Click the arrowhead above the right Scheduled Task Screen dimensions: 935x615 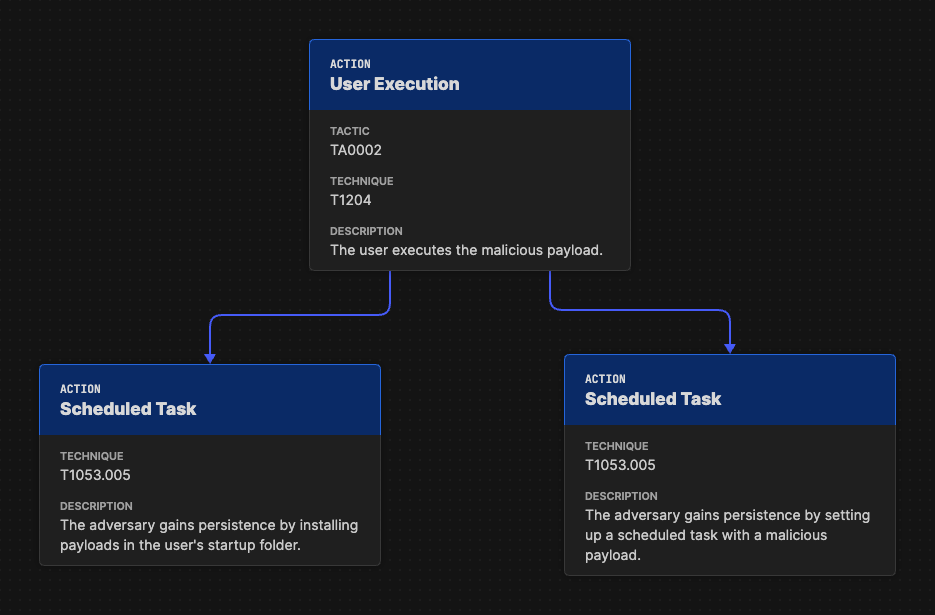point(731,345)
